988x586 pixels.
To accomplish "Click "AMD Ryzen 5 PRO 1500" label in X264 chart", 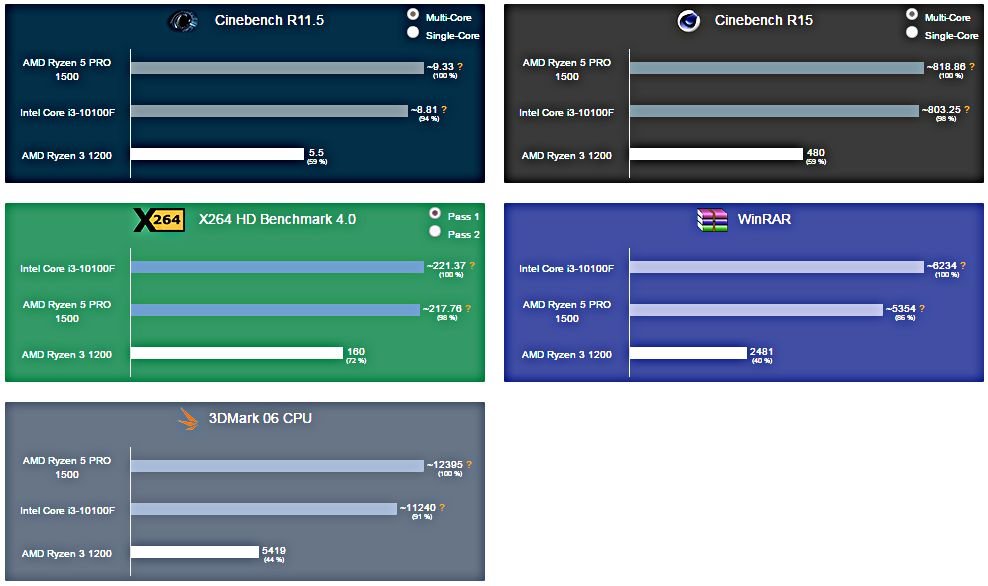I will tap(67, 311).
